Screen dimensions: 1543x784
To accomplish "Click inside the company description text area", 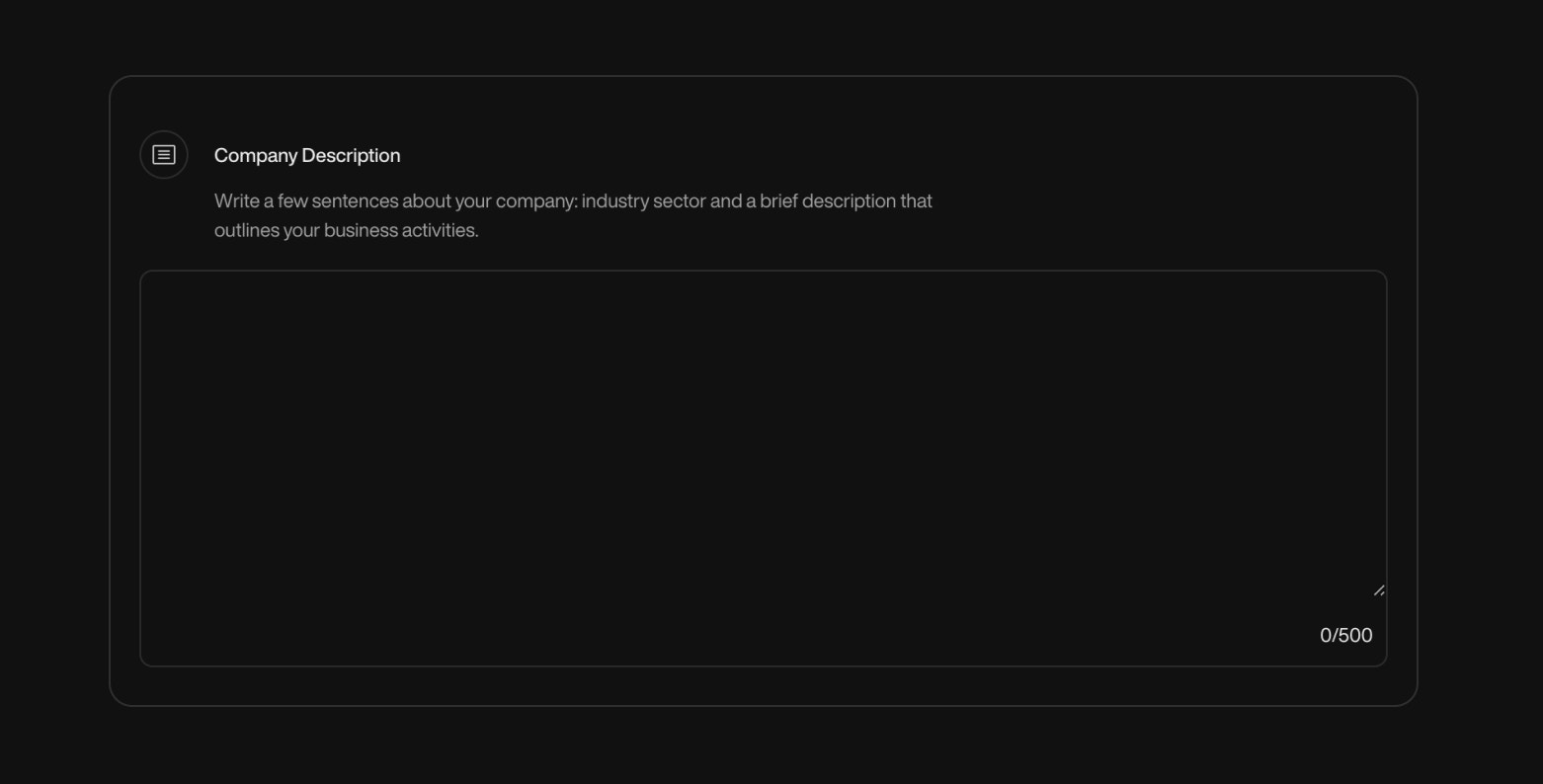I will (761, 425).
